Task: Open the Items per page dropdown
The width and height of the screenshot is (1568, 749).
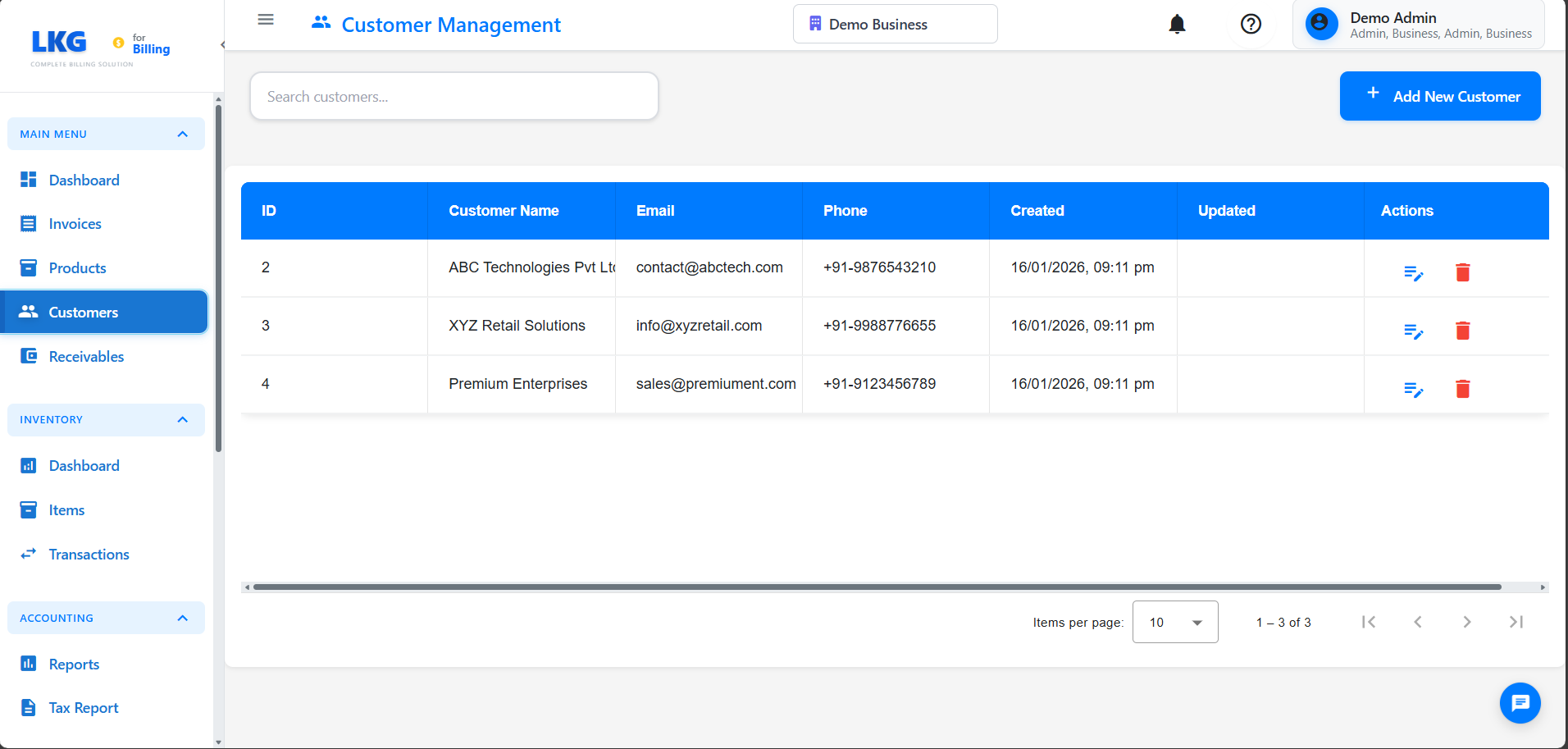Action: click(x=1175, y=622)
